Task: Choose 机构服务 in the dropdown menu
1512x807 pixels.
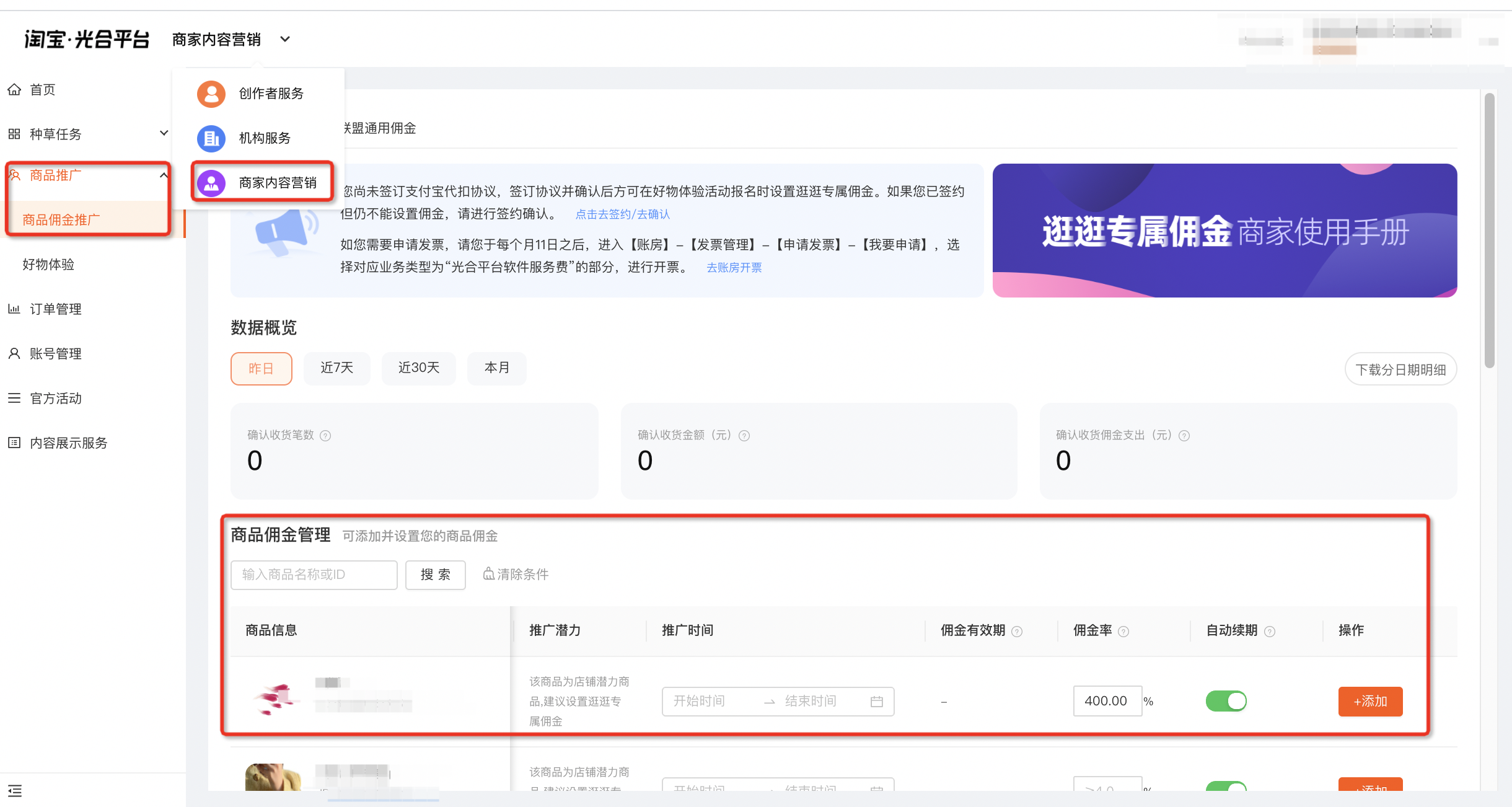Action: click(265, 138)
